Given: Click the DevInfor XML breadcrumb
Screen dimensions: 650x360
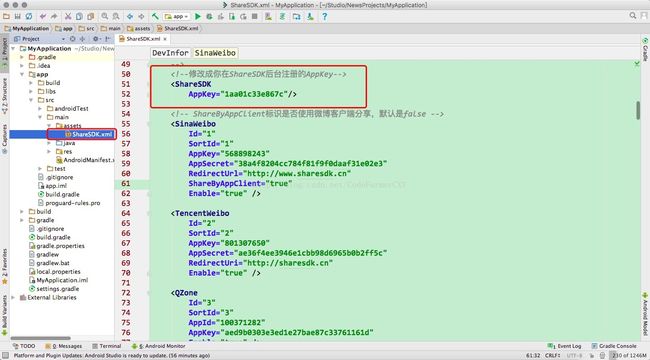Looking at the screenshot, I should 170,53.
